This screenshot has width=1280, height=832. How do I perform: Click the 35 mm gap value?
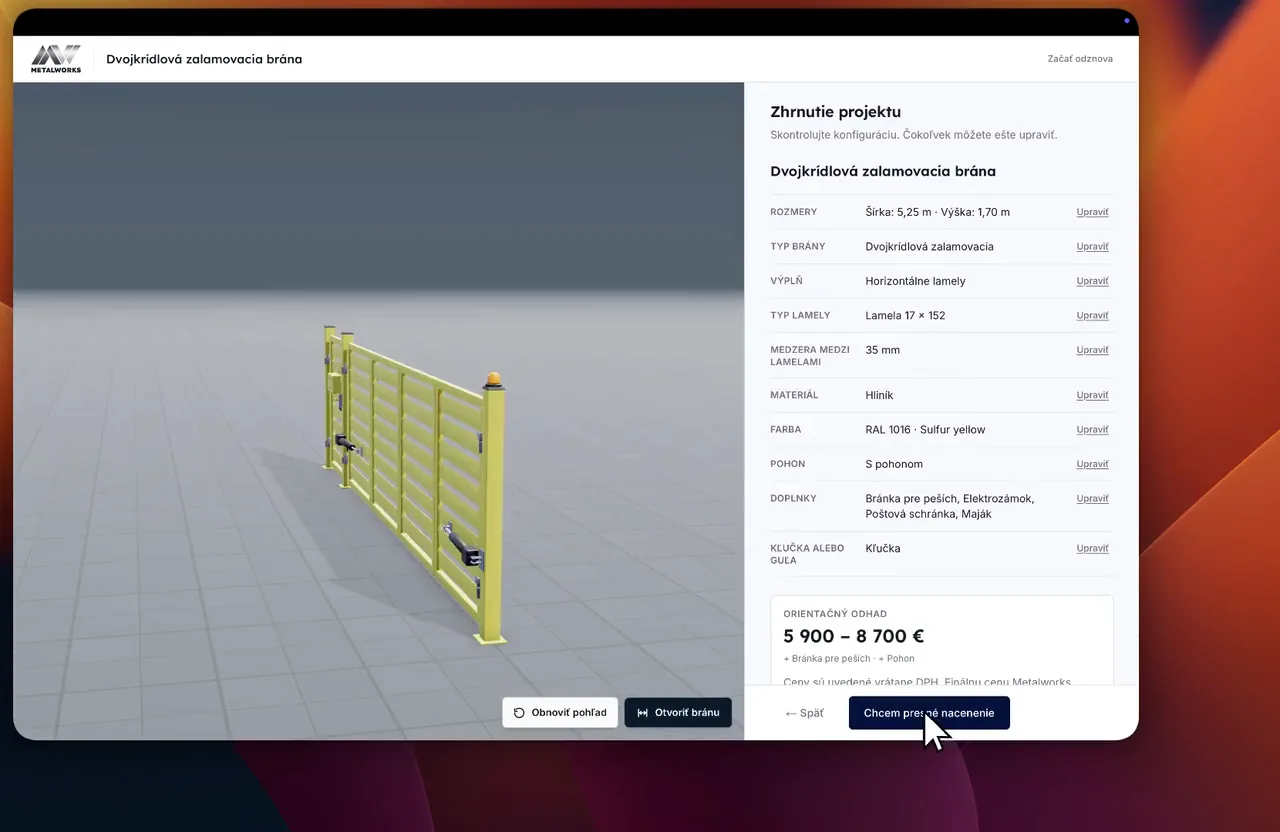pos(882,350)
